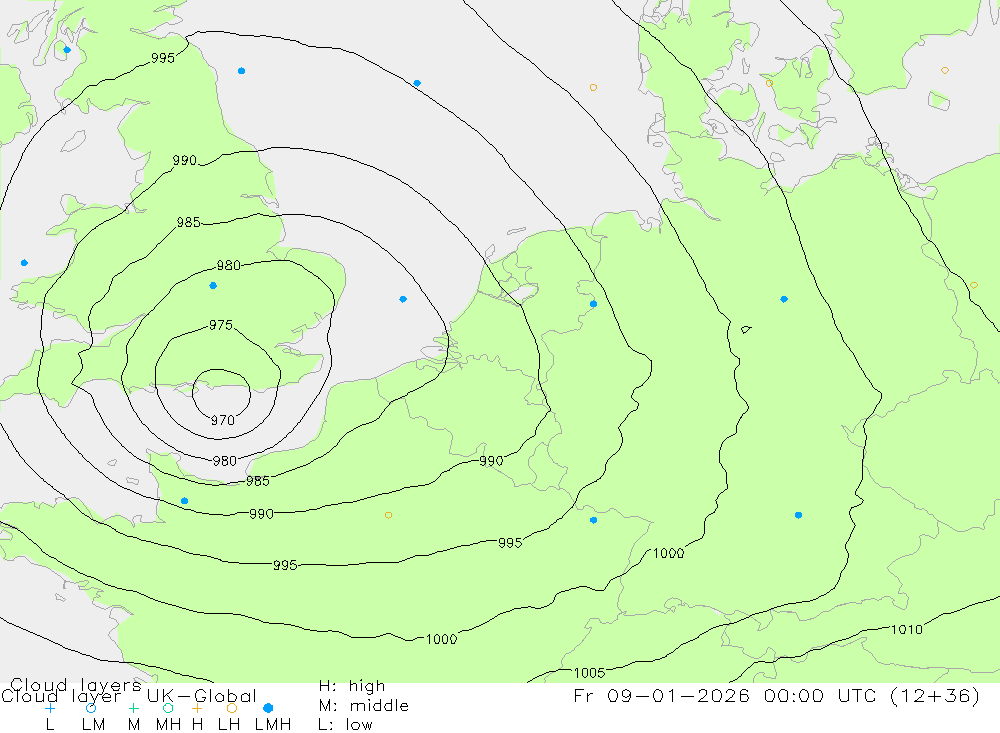Click the 'LMH' label under the filled dot
The height and width of the screenshot is (733, 1000).
pos(273,725)
